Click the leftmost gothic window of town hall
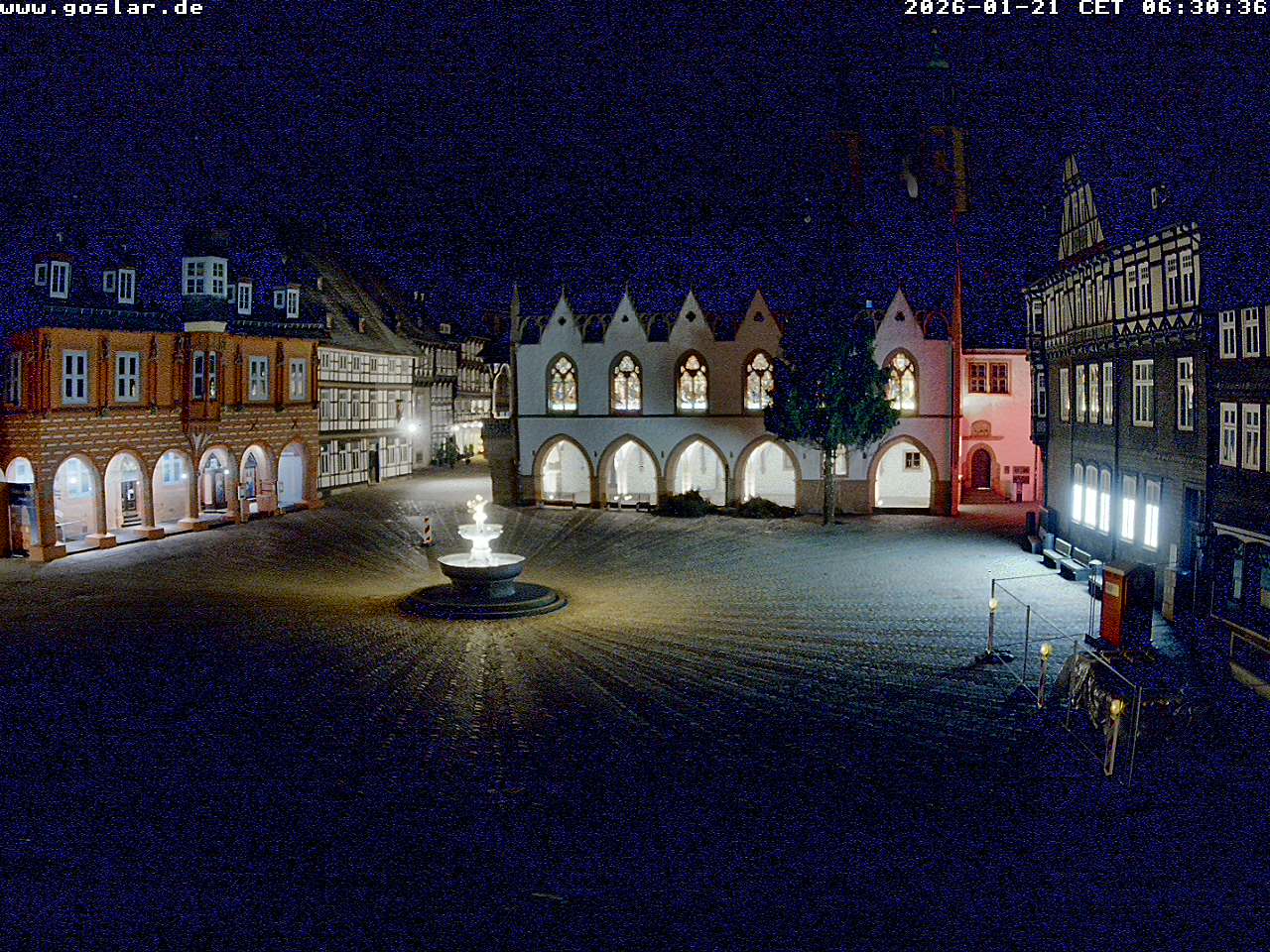The height and width of the screenshot is (952, 1270). coord(563,384)
